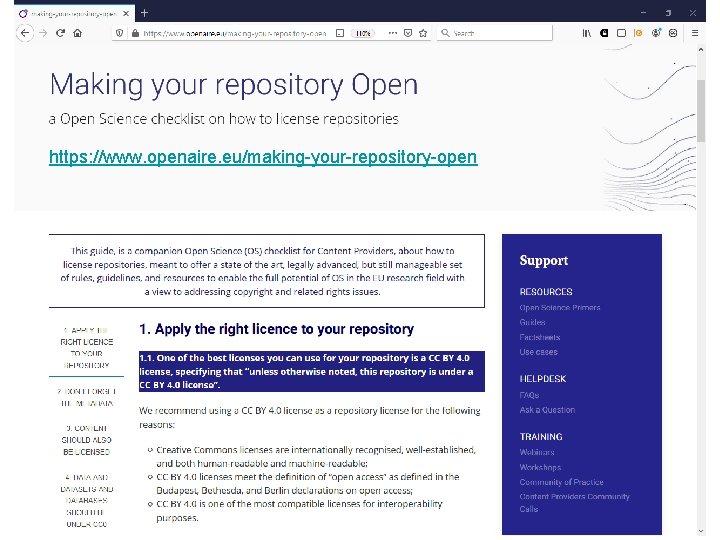Click inside the browser Search box
720x540 pixels.
[x=495, y=33]
